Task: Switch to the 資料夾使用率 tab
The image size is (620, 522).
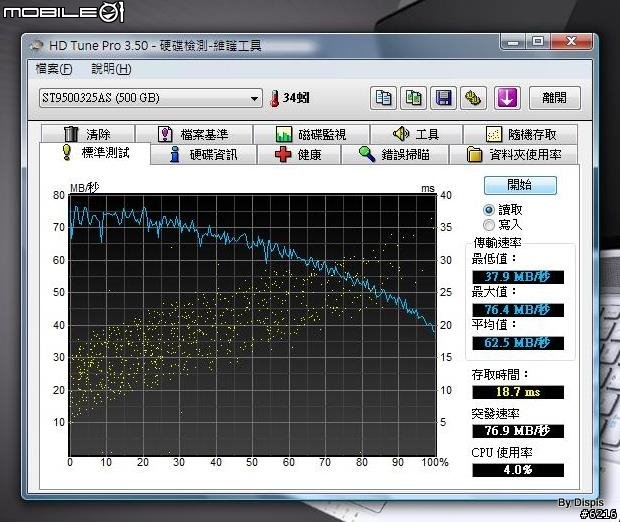Action: 514,155
